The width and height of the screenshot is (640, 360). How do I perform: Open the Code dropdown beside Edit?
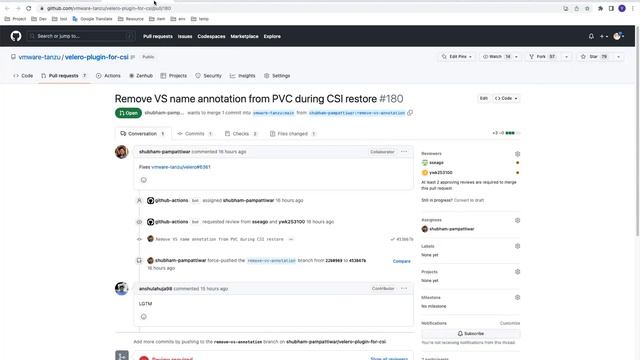[x=506, y=98]
